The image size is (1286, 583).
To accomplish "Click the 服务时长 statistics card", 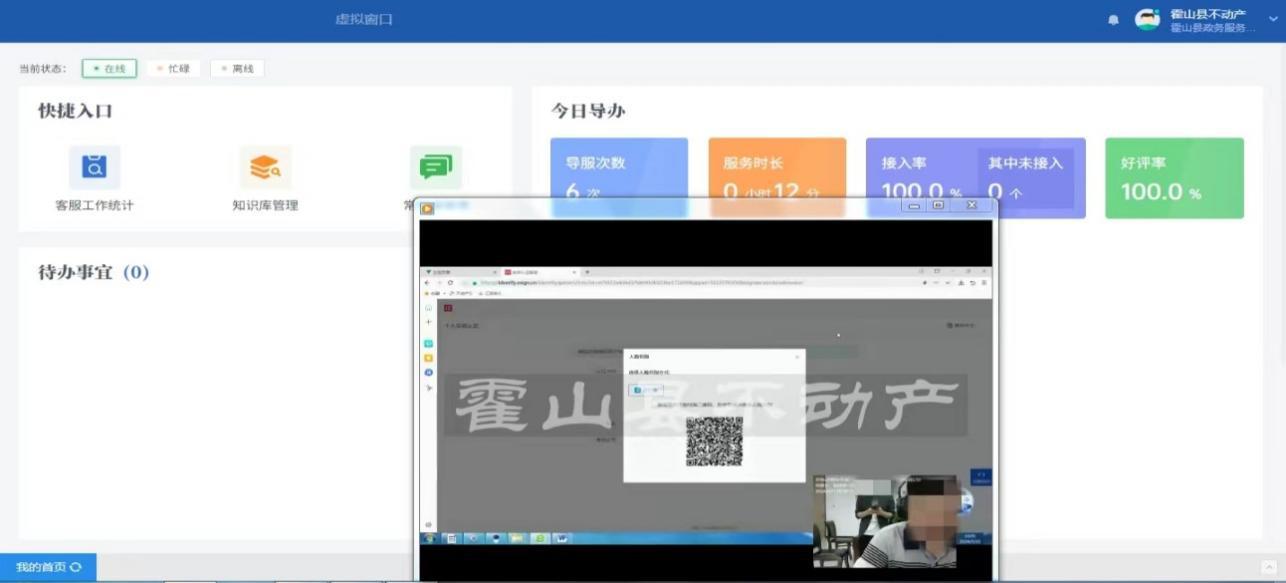I will click(x=777, y=178).
